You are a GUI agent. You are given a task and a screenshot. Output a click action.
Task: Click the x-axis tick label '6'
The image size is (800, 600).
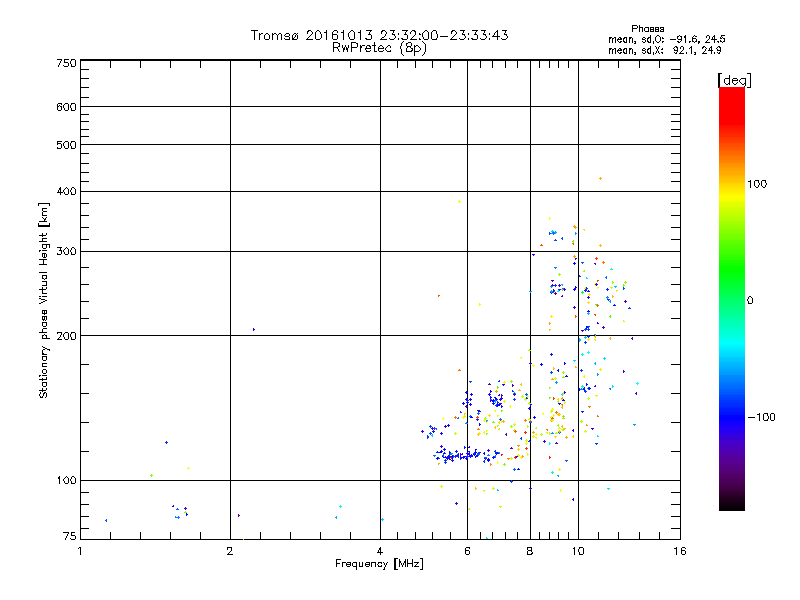click(x=467, y=551)
